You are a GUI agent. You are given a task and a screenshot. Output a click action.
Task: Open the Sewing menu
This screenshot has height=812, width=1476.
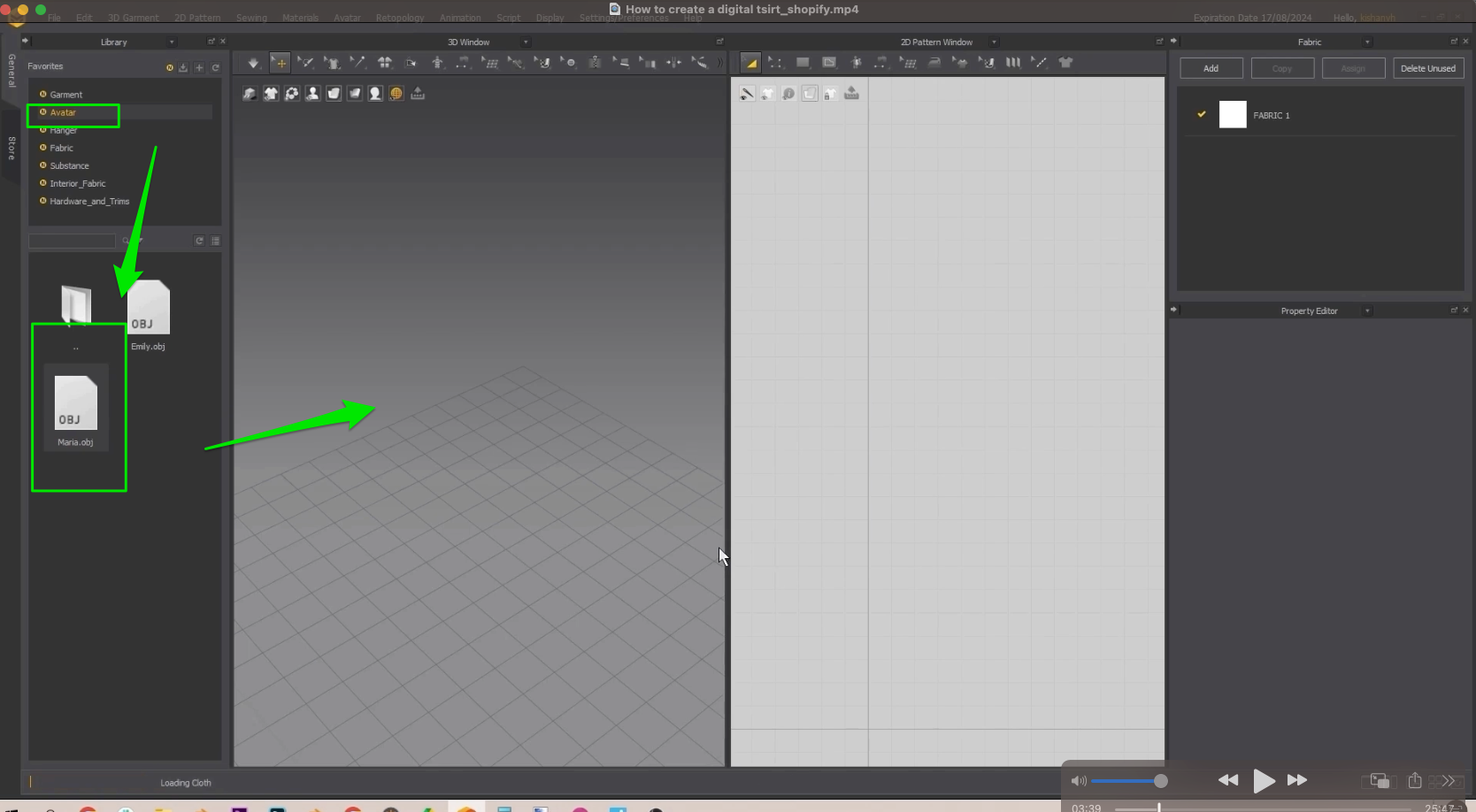point(251,18)
